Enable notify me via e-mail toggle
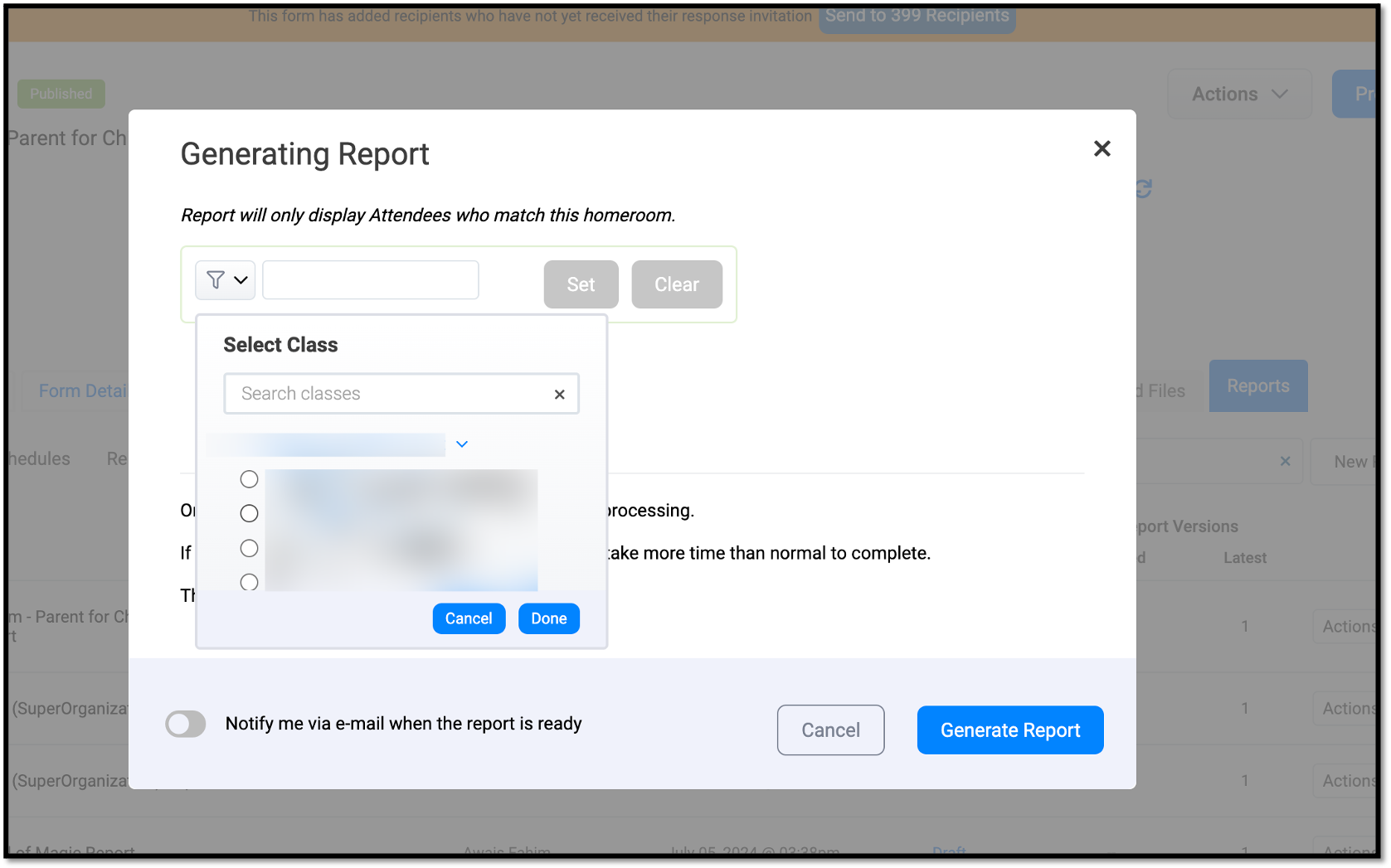 186,724
